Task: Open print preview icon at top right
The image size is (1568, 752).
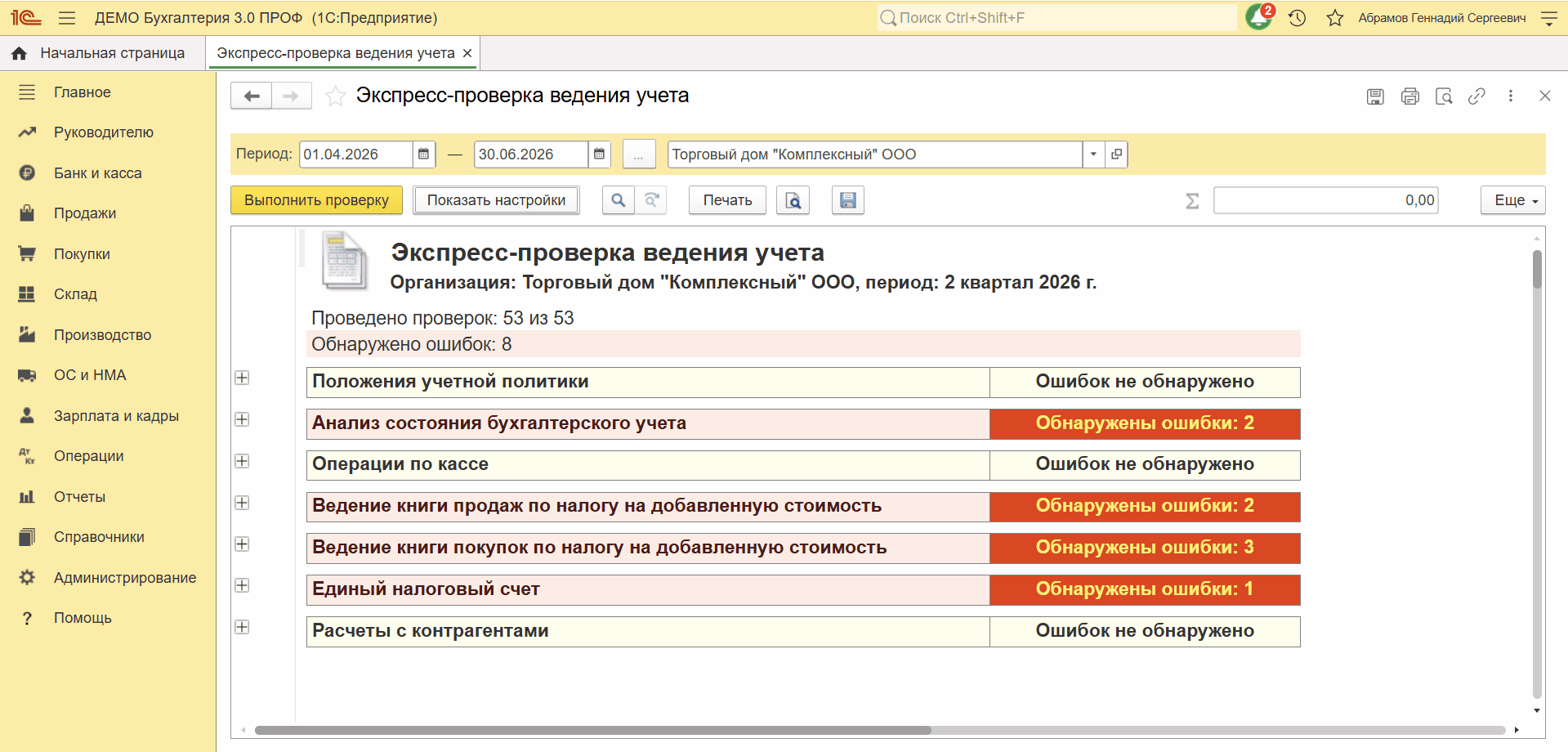Action: point(1444,96)
